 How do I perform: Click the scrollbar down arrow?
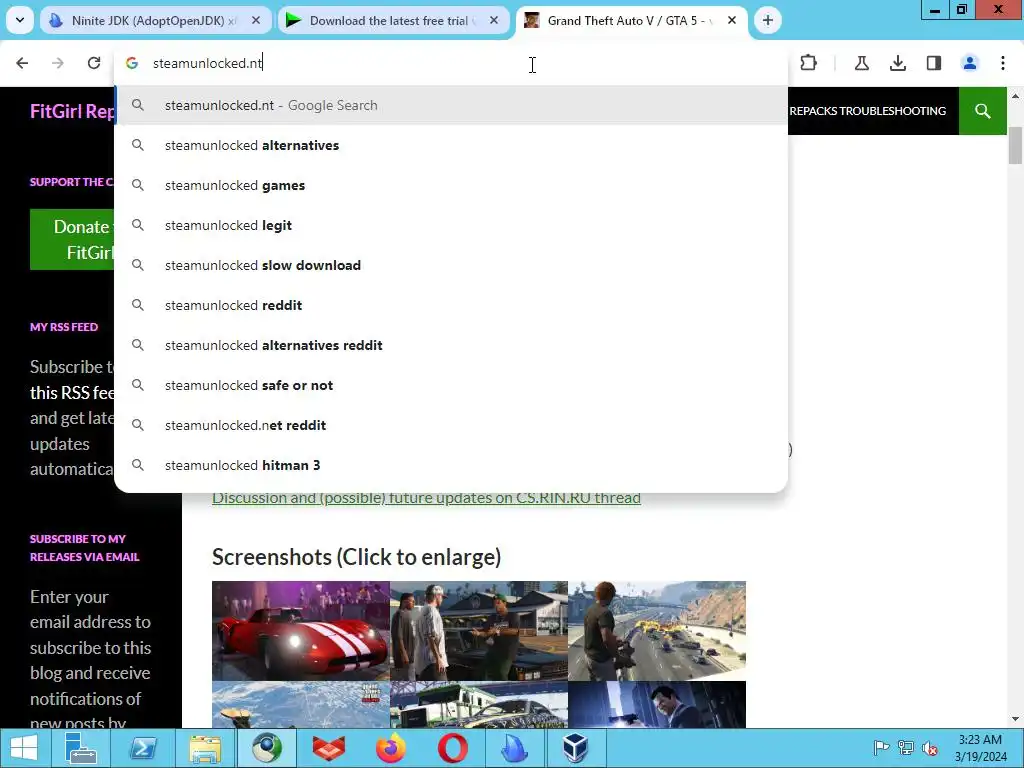(x=1015, y=720)
